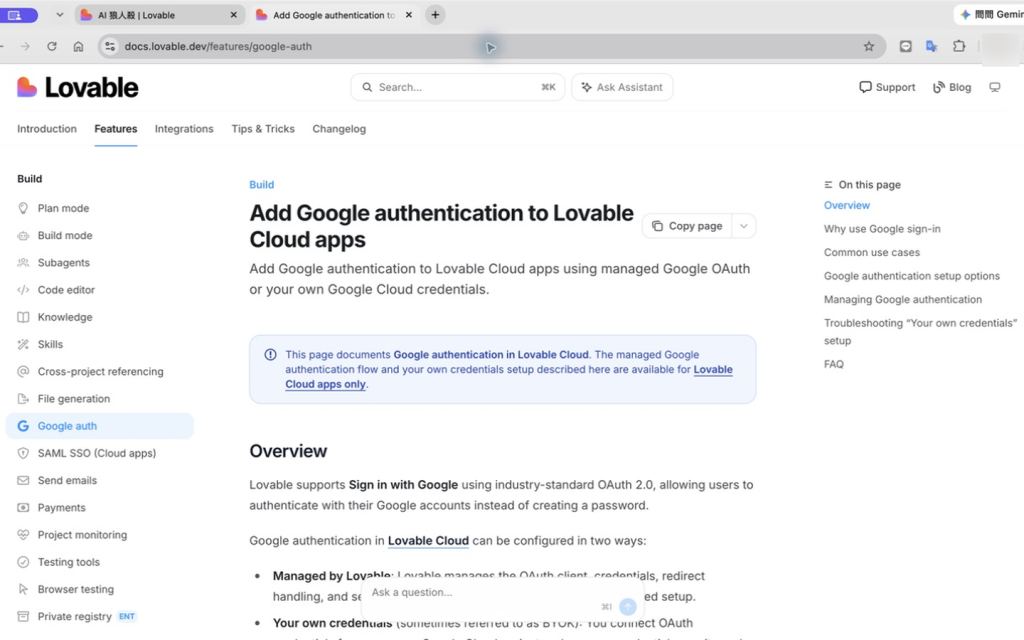Open Testing tools in sidebar

coord(99,562)
